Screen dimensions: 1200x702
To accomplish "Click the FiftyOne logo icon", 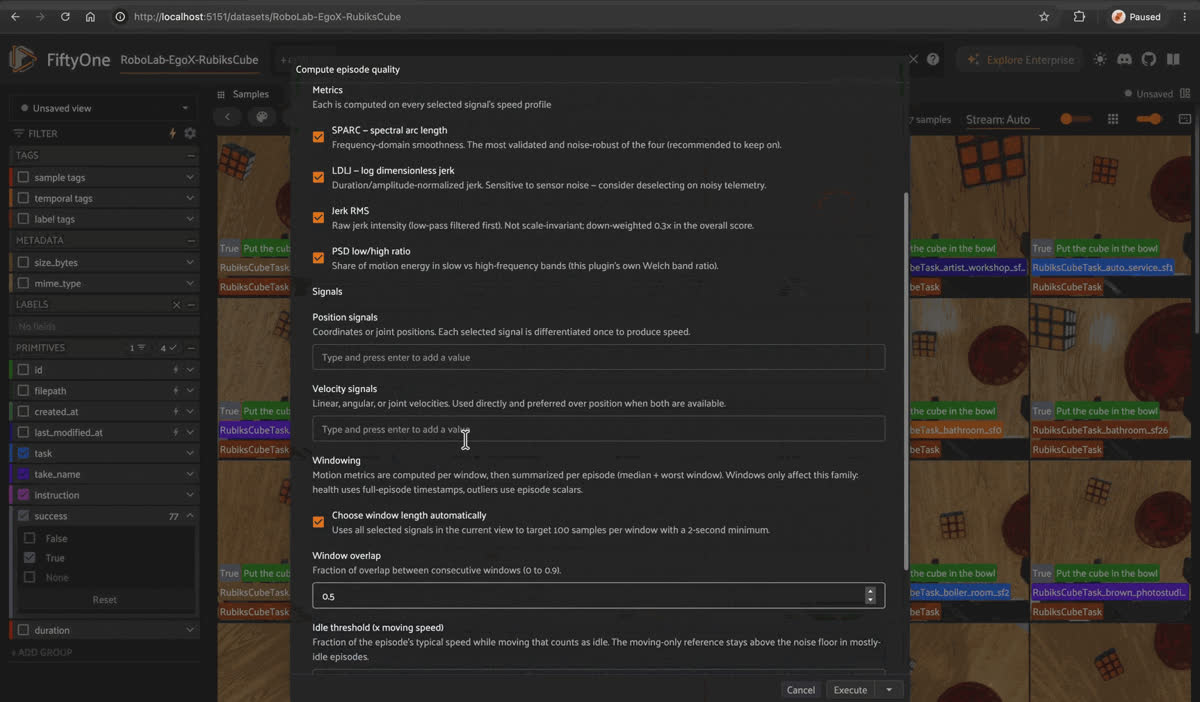I will pos(23,59).
